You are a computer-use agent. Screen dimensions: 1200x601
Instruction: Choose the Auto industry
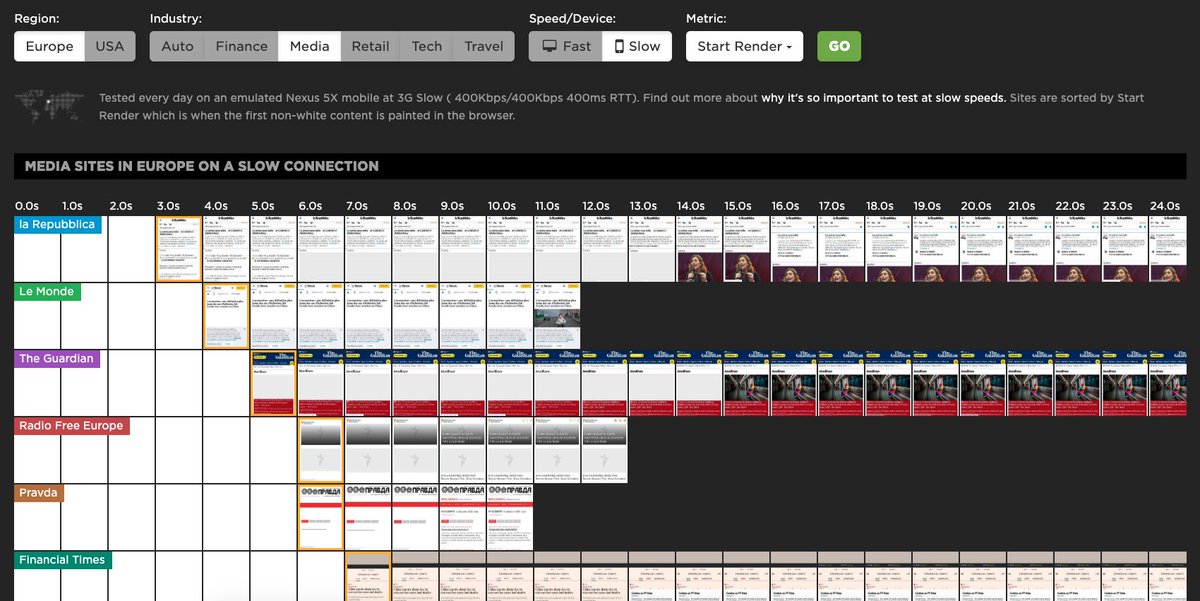coord(177,46)
